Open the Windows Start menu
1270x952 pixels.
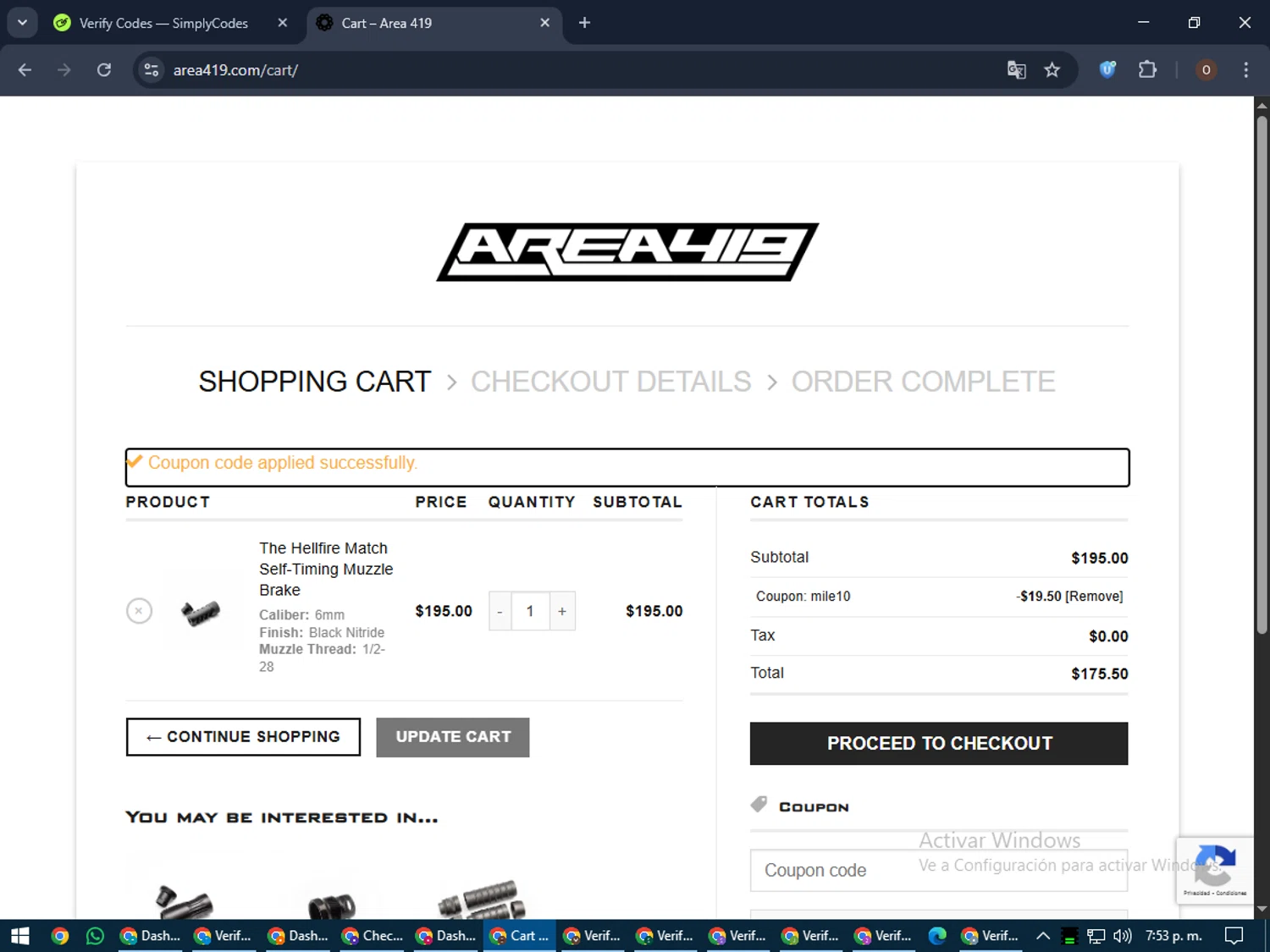pos(19,935)
